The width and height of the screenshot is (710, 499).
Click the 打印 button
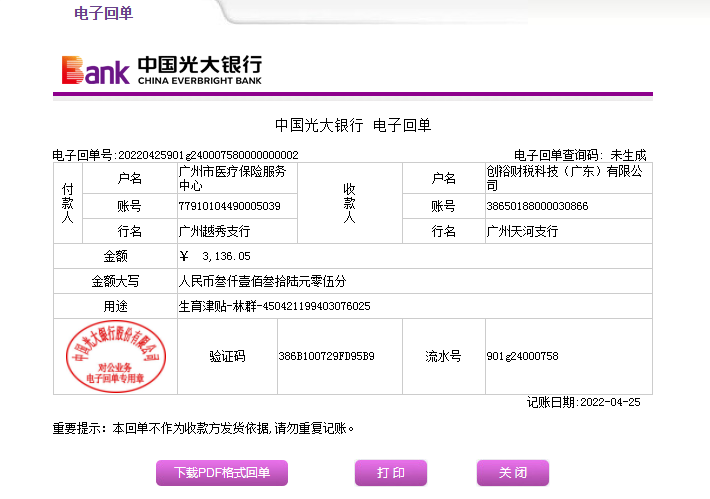click(x=391, y=473)
